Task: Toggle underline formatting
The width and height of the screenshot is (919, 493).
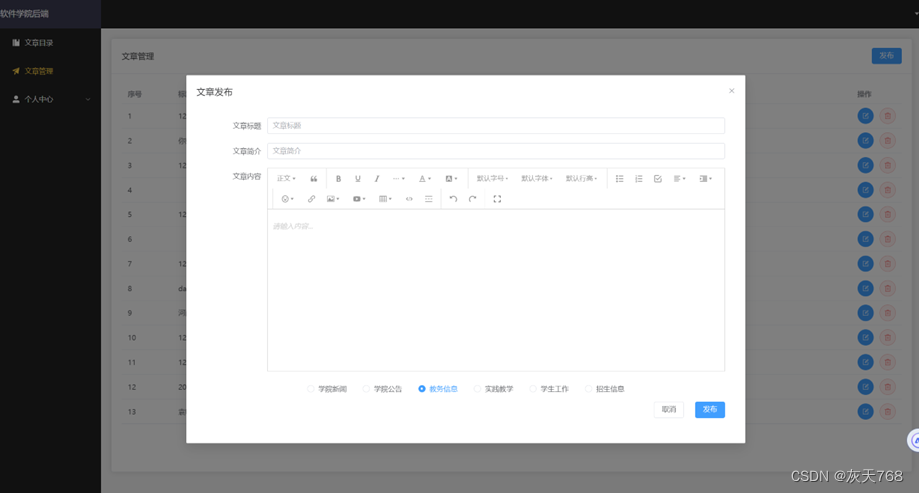Action: point(358,179)
